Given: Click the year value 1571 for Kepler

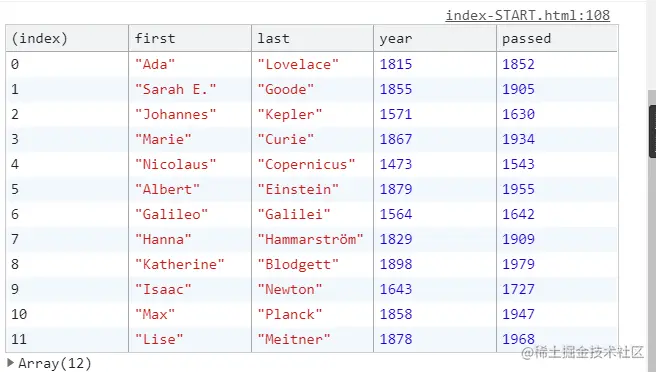Looking at the screenshot, I should coord(396,114).
